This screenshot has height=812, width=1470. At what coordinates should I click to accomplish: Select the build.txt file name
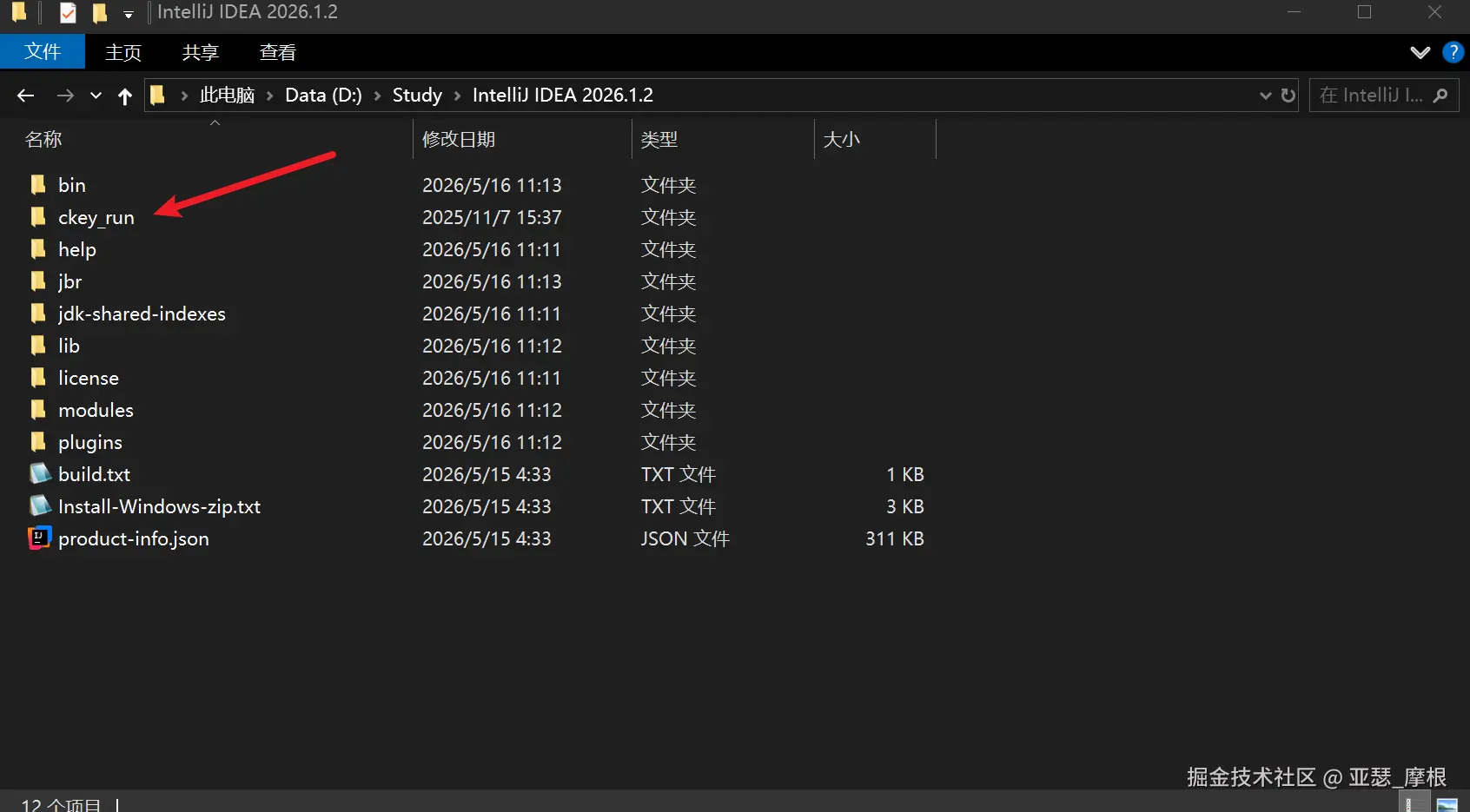pyautogui.click(x=94, y=474)
